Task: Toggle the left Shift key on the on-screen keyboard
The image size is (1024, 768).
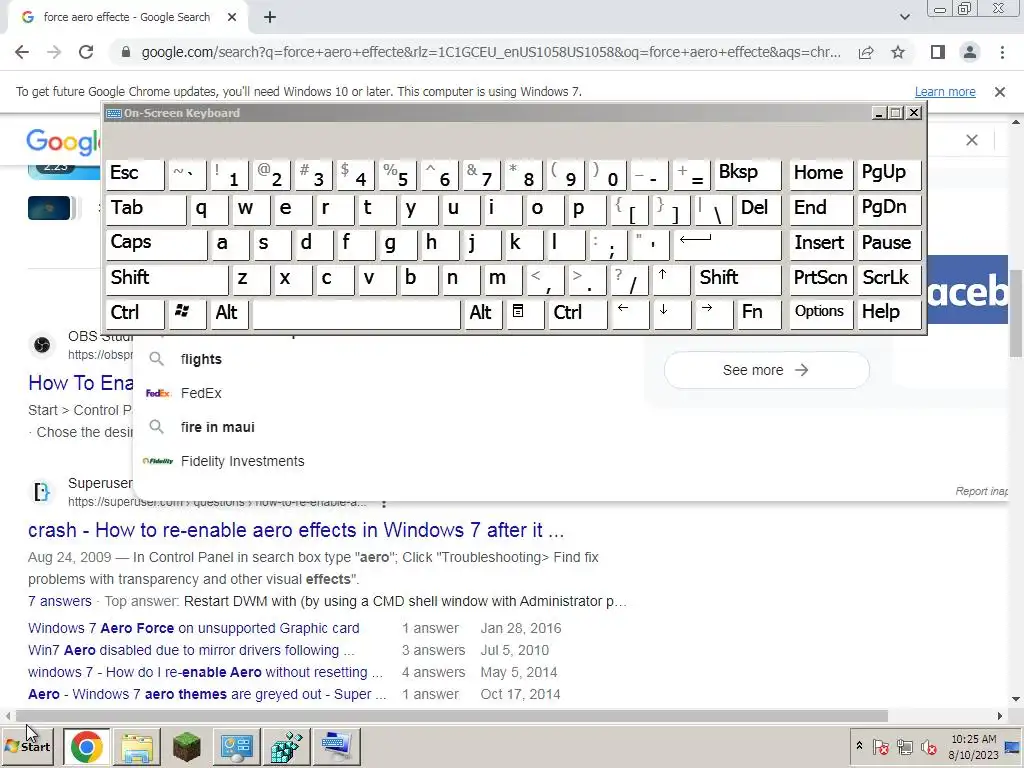Action: tap(167, 279)
